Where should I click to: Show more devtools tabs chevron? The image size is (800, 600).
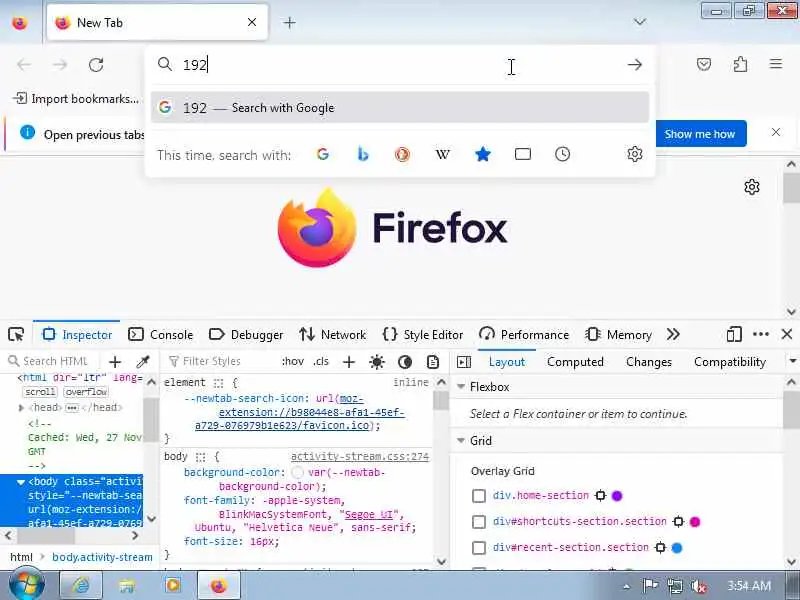[x=673, y=335]
